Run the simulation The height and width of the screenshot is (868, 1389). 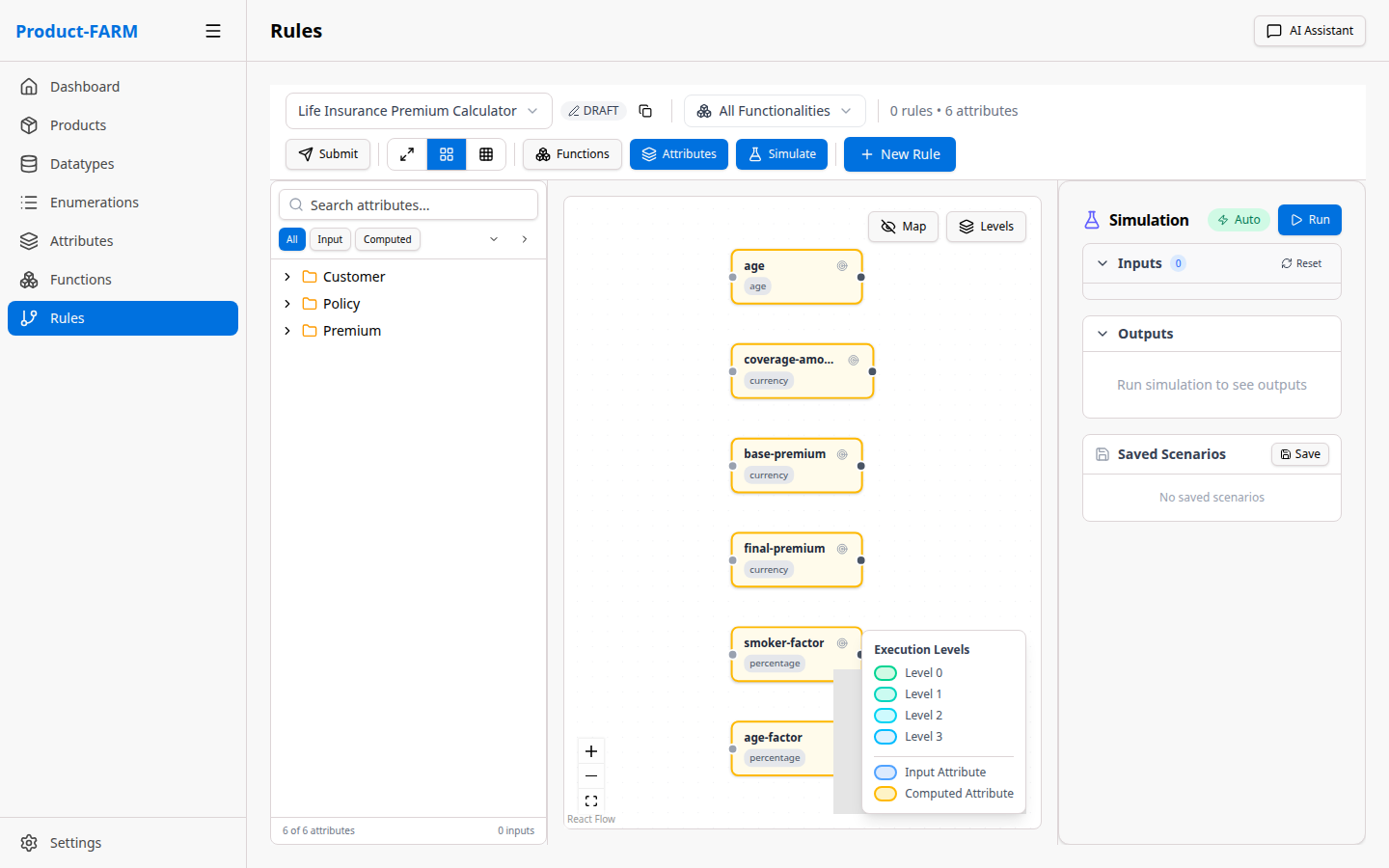1309,220
